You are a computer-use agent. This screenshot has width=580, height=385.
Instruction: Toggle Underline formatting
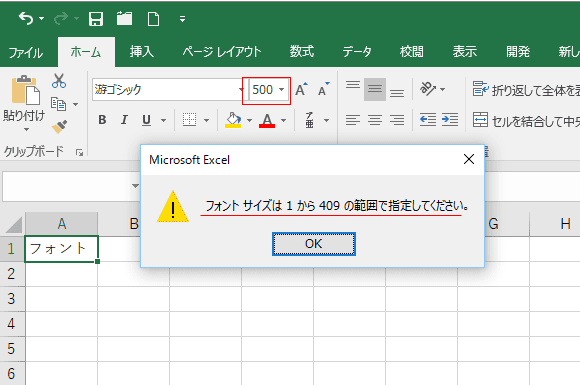click(x=146, y=120)
